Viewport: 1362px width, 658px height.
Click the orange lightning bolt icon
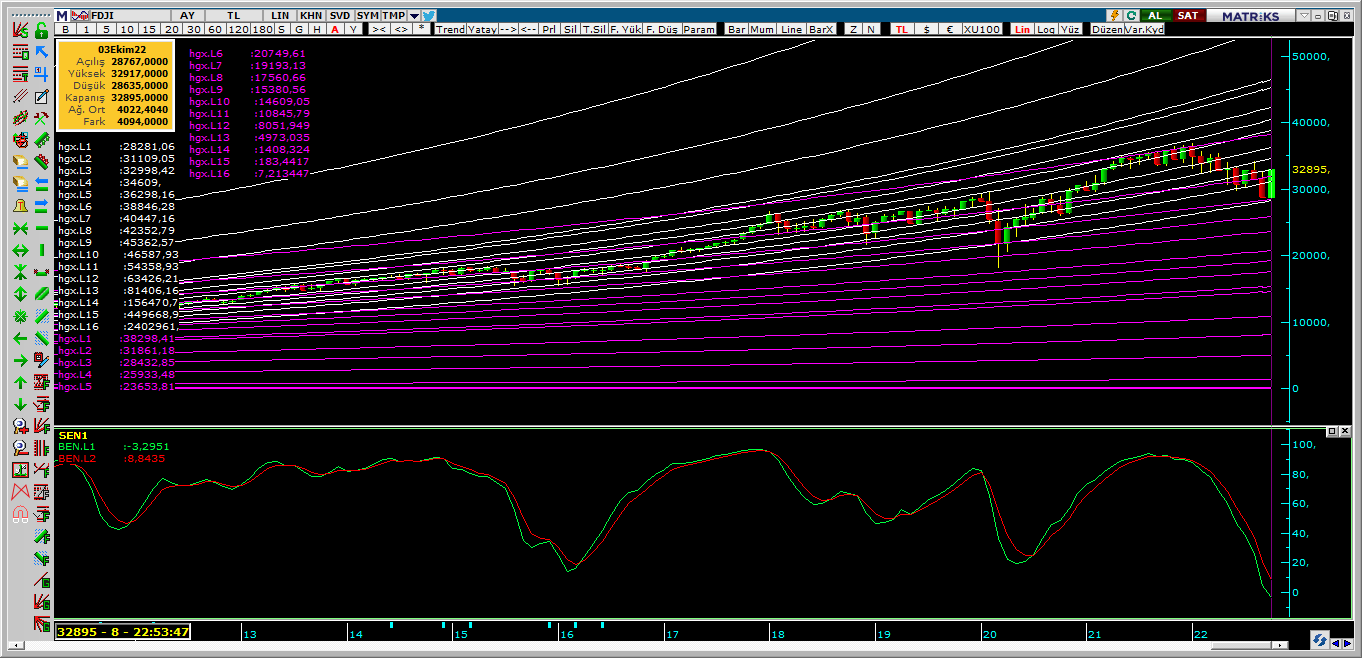(1115, 16)
